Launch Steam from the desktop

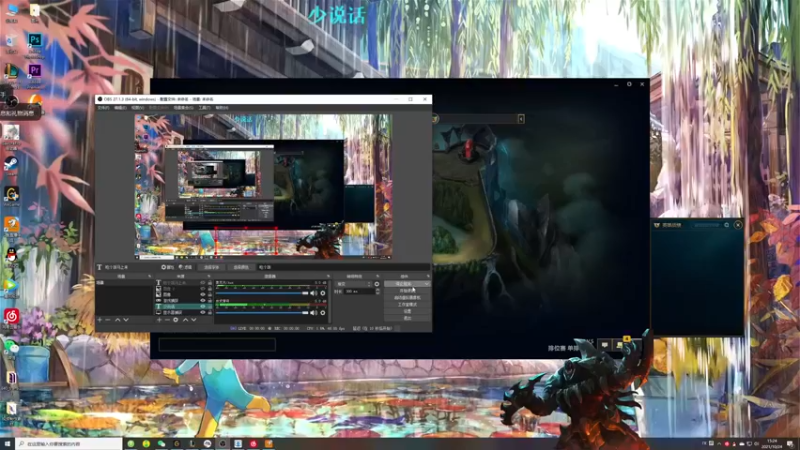[11, 164]
